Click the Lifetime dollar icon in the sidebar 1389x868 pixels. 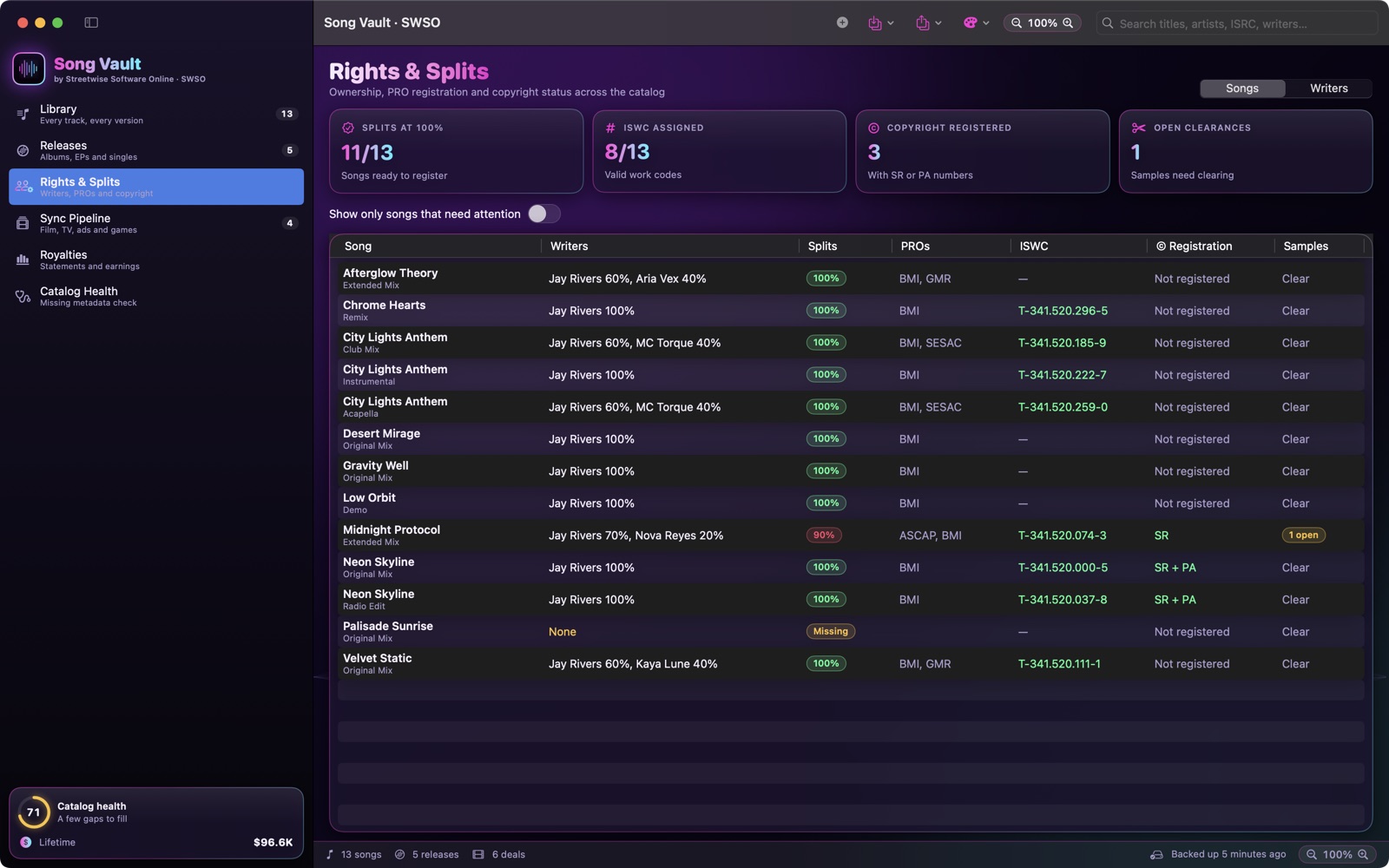(26, 843)
